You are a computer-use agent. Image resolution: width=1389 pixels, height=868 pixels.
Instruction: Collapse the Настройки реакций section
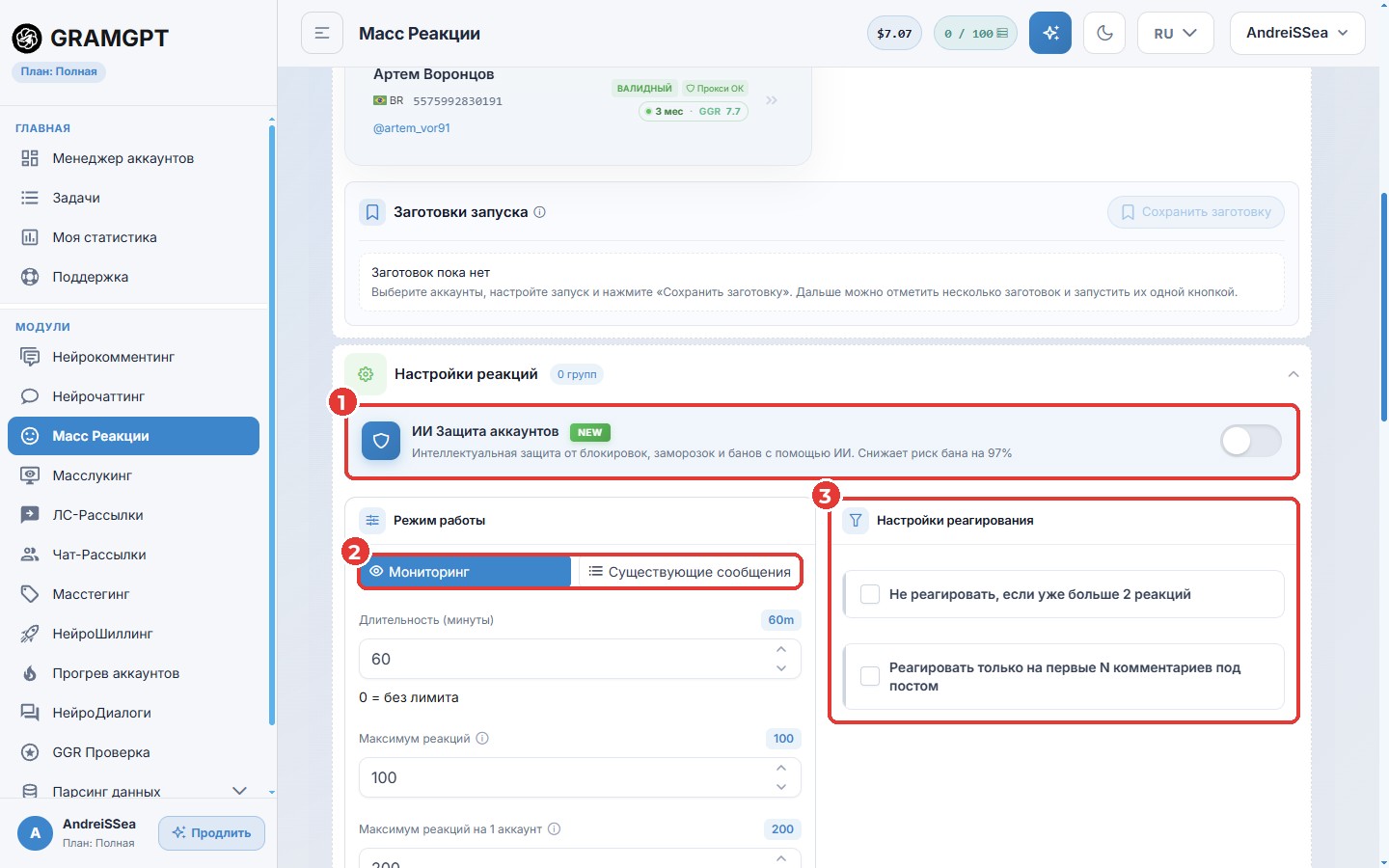[x=1294, y=374]
